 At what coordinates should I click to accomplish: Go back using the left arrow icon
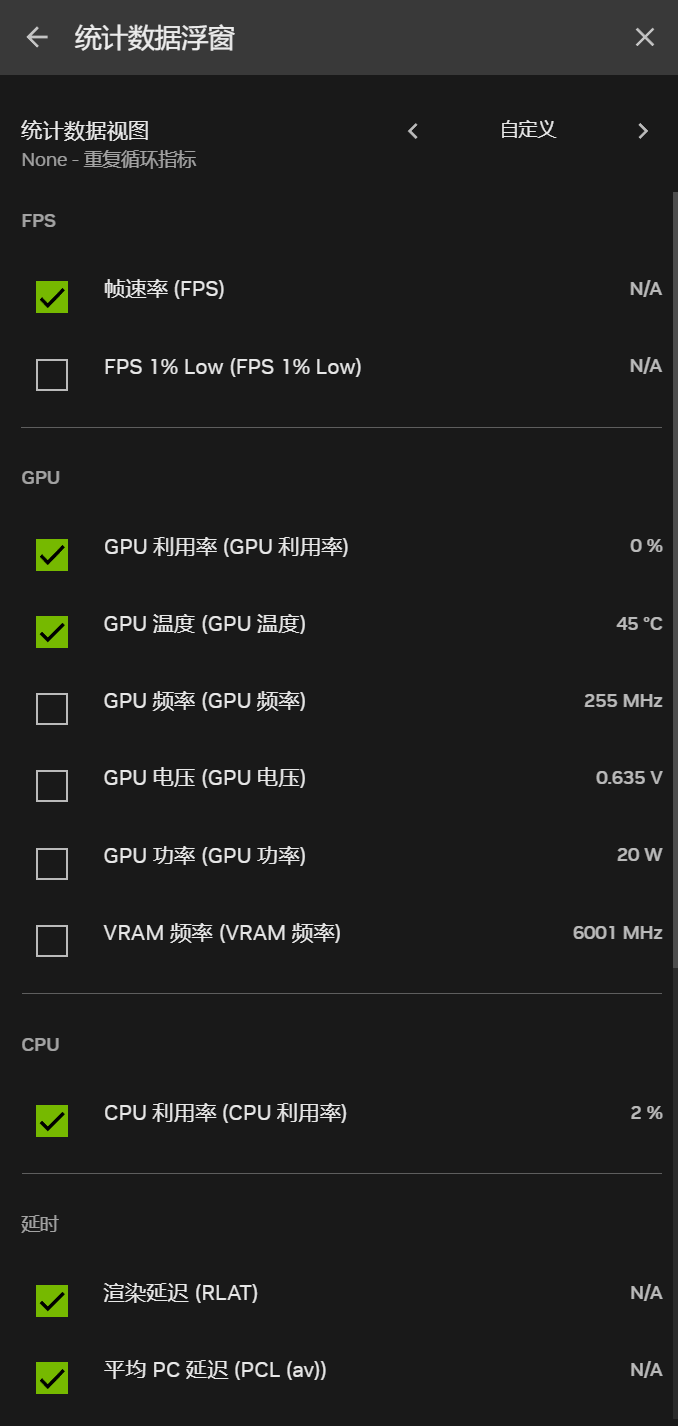(37, 38)
